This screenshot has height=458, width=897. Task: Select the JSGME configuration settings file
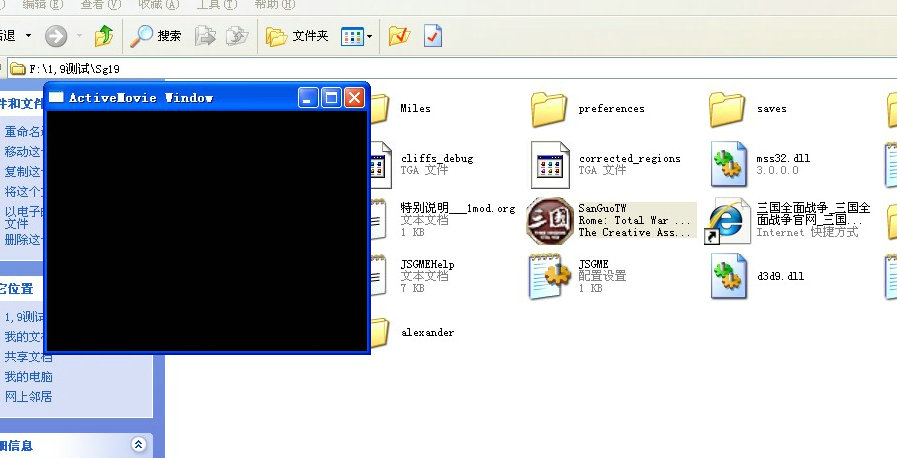549,276
